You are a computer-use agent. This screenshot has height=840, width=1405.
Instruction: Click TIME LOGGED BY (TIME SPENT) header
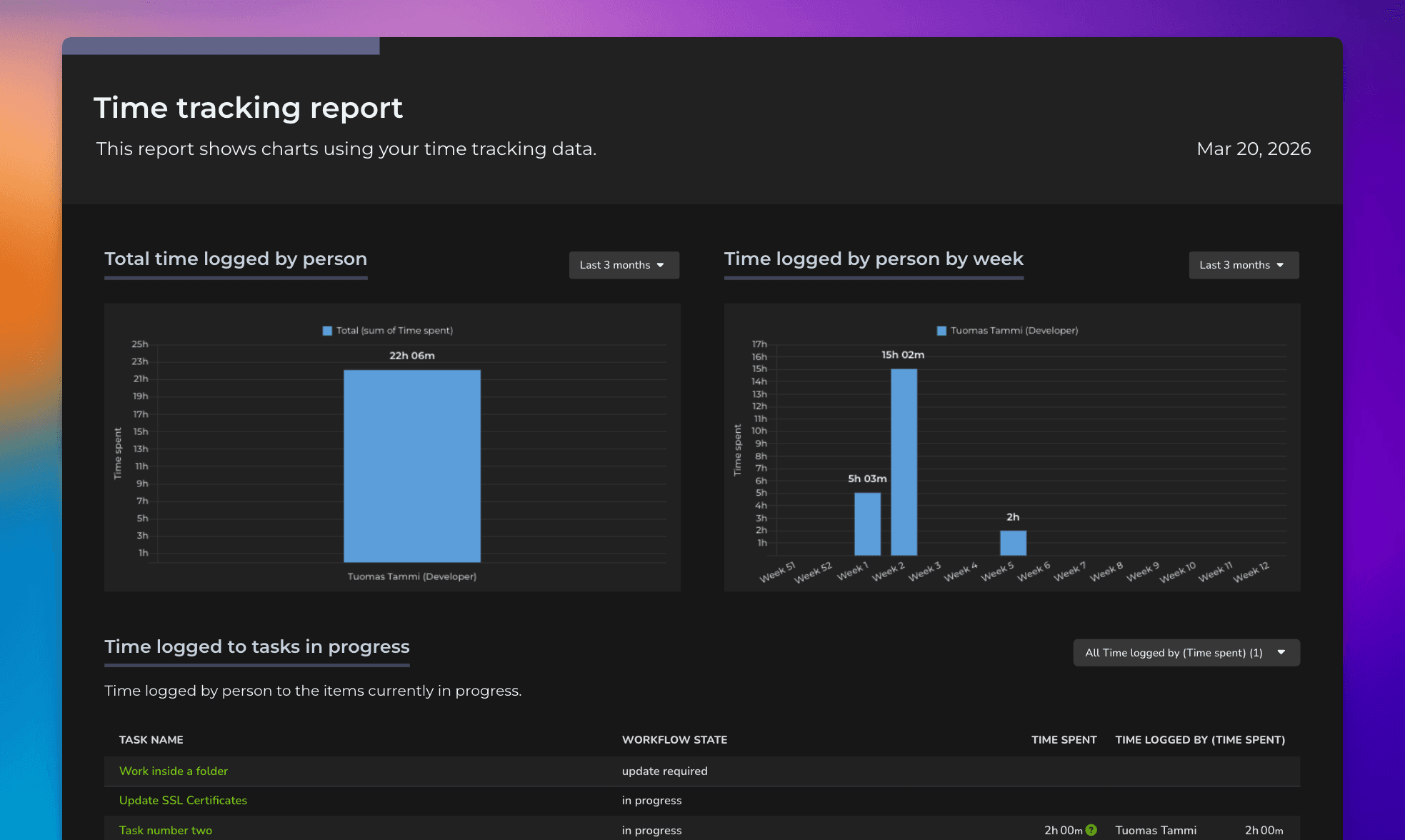click(1200, 740)
